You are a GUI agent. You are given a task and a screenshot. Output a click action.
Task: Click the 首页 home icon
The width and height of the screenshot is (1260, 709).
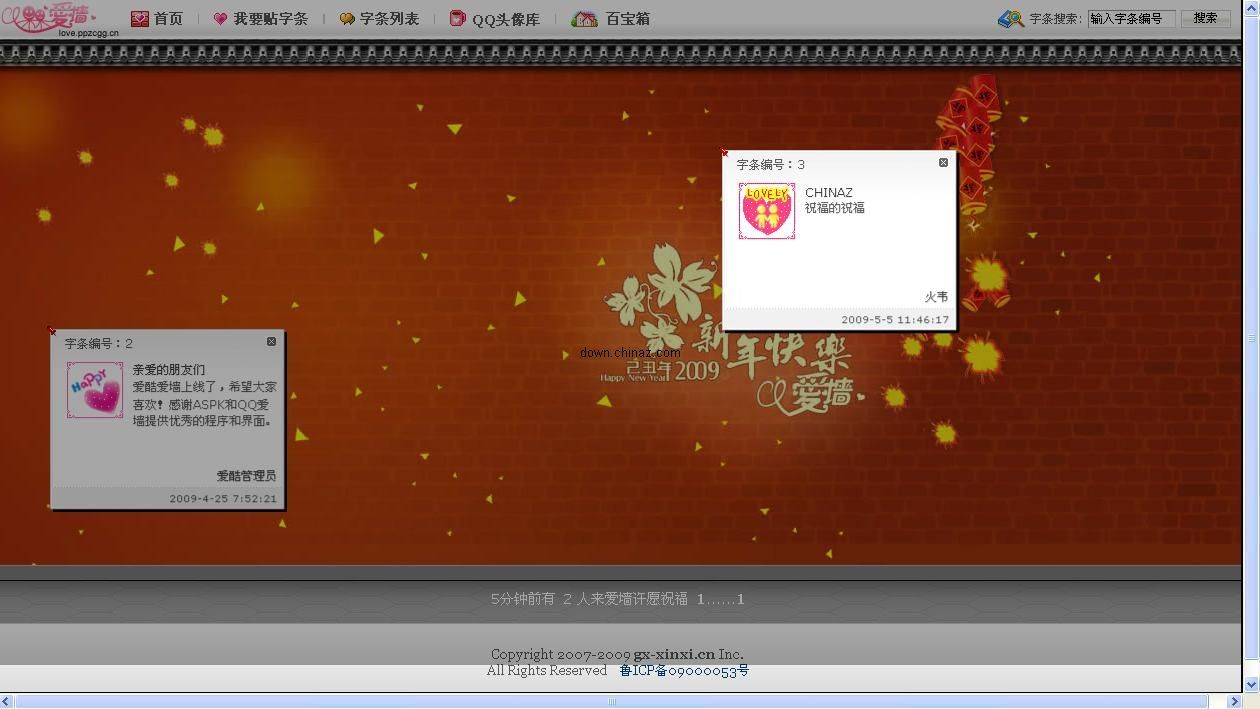140,19
